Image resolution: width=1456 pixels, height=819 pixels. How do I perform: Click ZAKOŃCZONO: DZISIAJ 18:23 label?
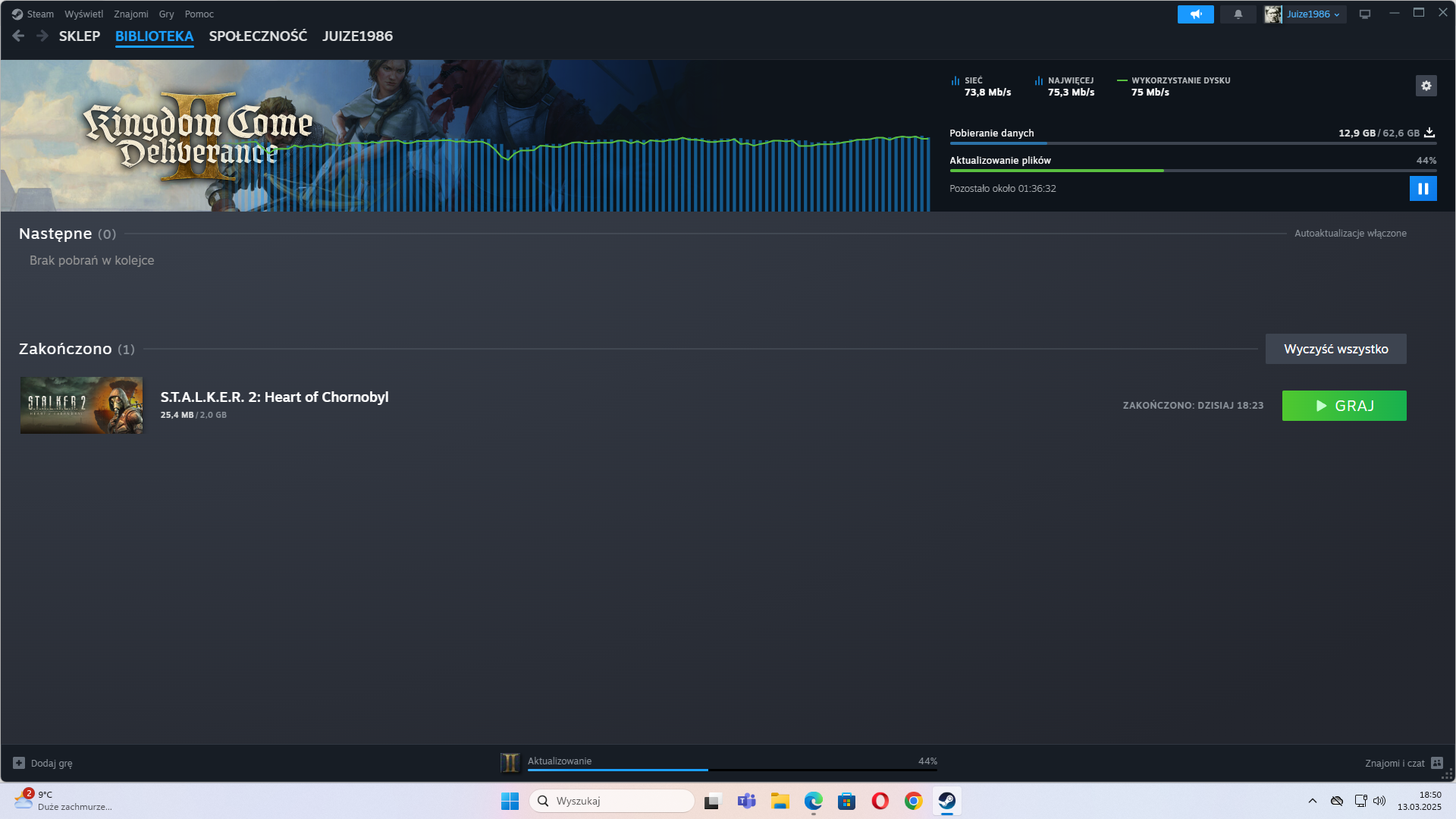pyautogui.click(x=1193, y=406)
